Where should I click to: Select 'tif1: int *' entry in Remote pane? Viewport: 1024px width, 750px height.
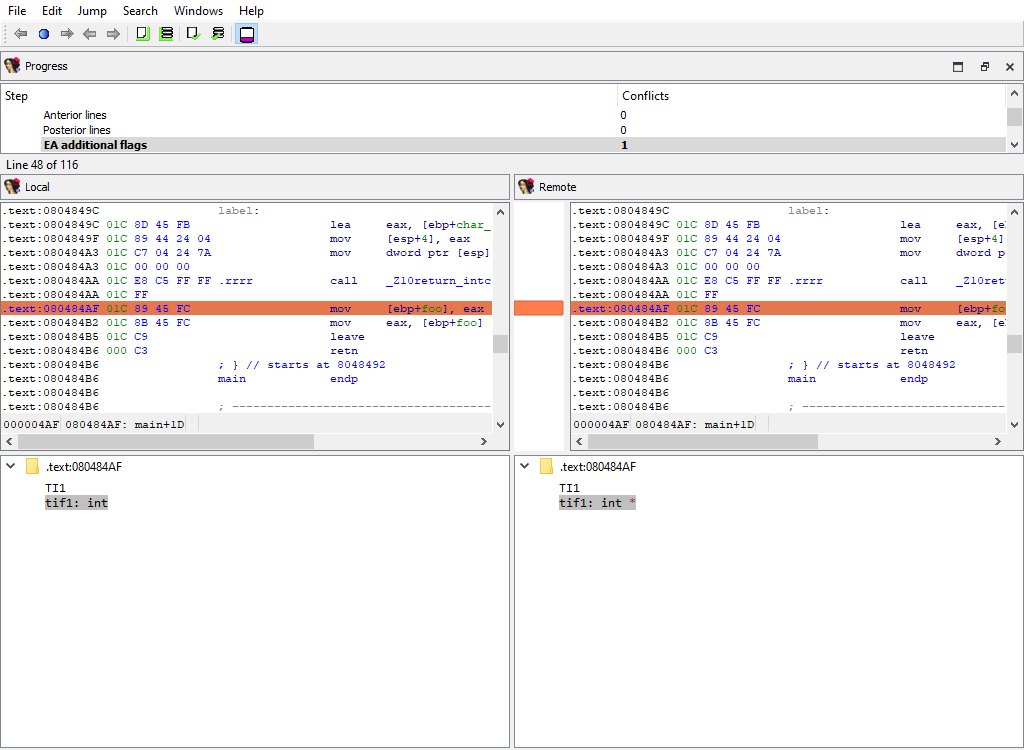[x=597, y=503]
